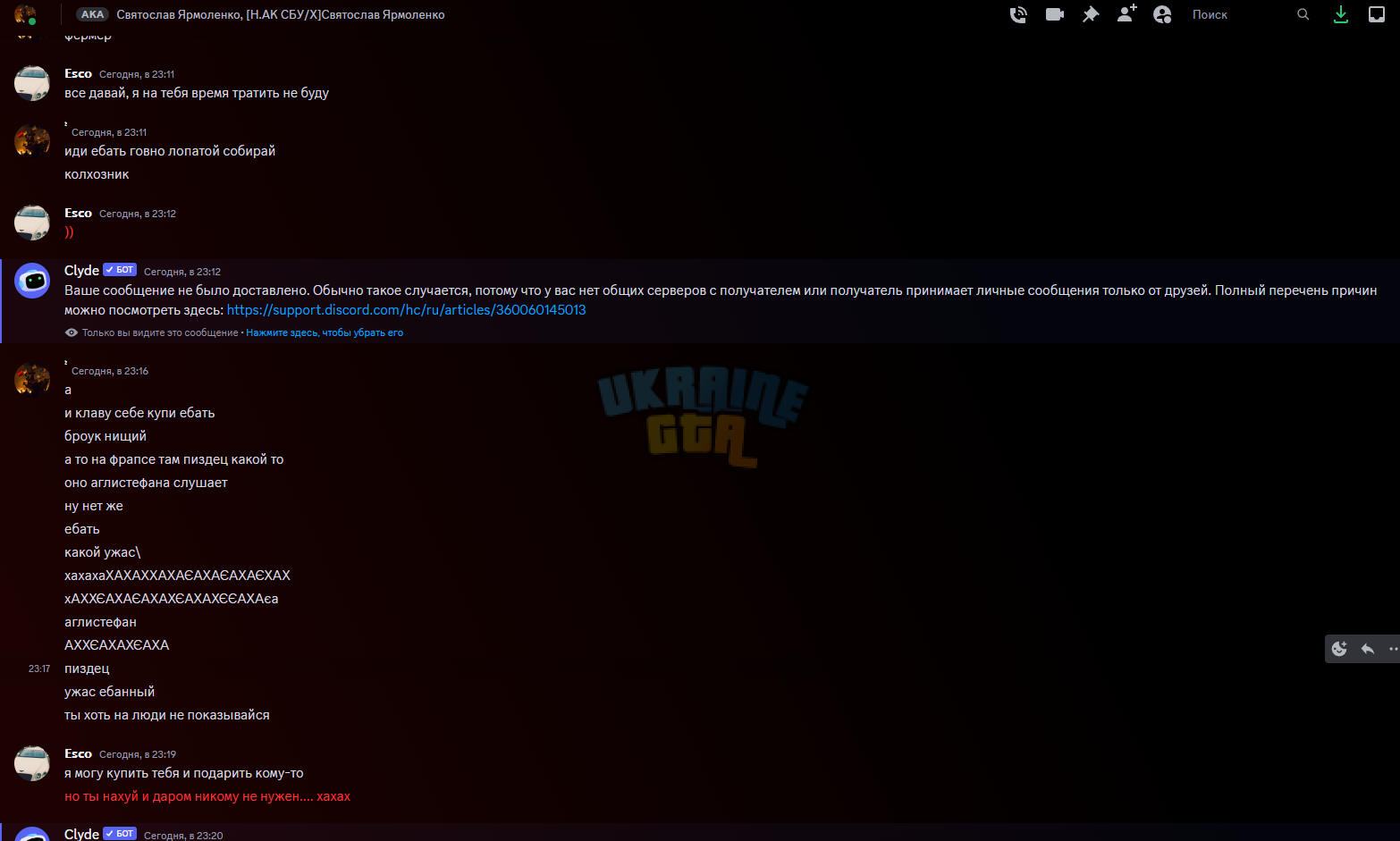The image size is (1400, 841).
Task: Click message 'какой ужас\'
Action: pyautogui.click(x=103, y=552)
